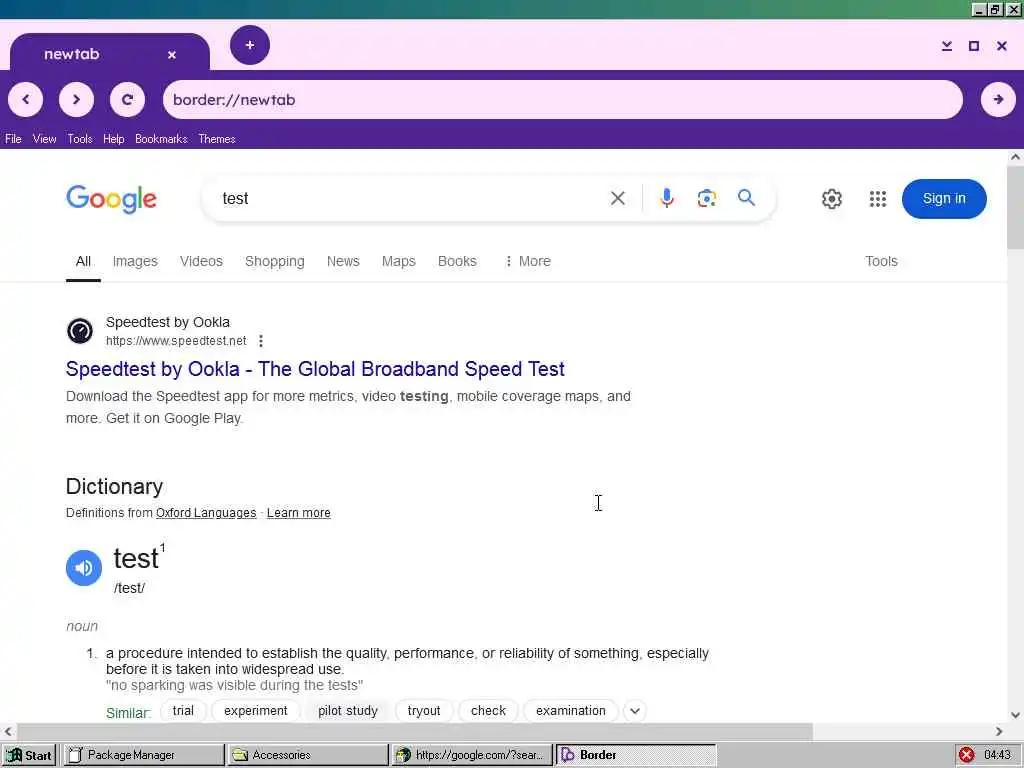Image resolution: width=1024 pixels, height=768 pixels.
Task: Click the Speedtest site favicon
Action: 80,330
